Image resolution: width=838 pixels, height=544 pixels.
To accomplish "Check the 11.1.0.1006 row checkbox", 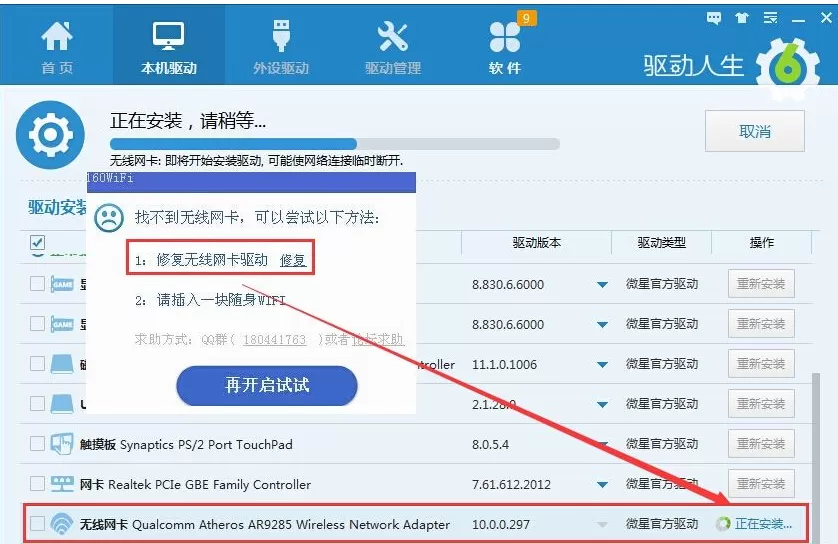I will 37,363.
